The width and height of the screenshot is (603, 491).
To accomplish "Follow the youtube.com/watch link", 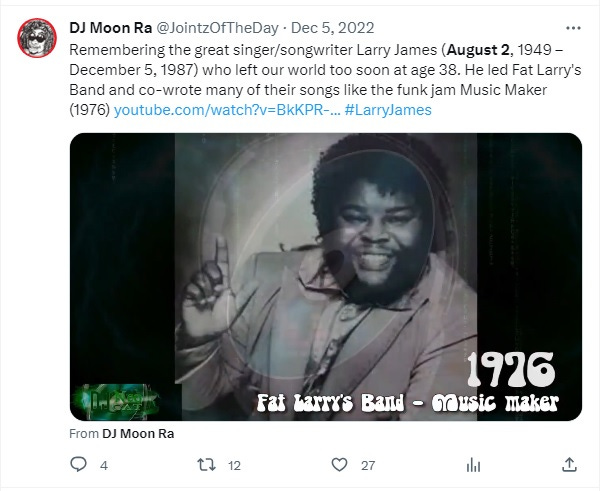I will click(x=227, y=110).
